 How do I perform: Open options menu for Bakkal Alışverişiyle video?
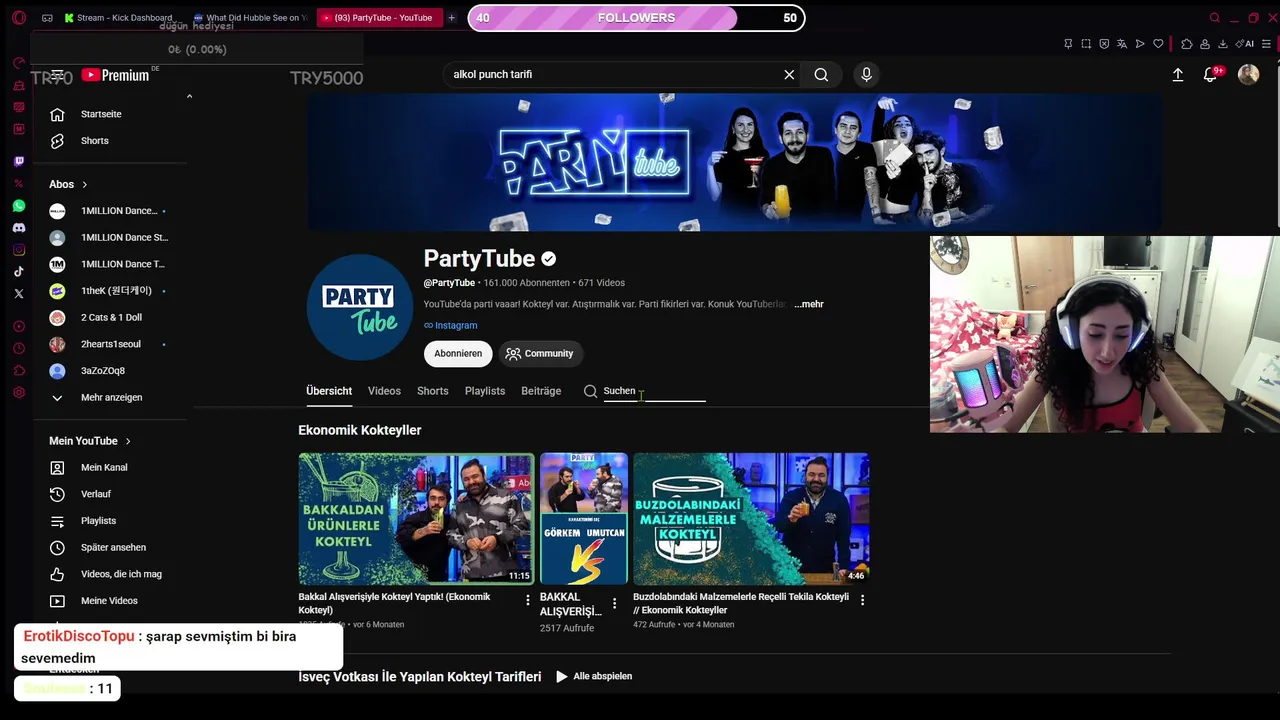coord(528,600)
